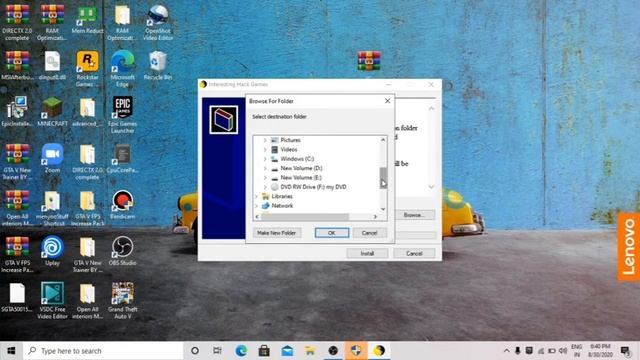
Task: Select the Recycle Bin icon
Action: tap(158, 61)
